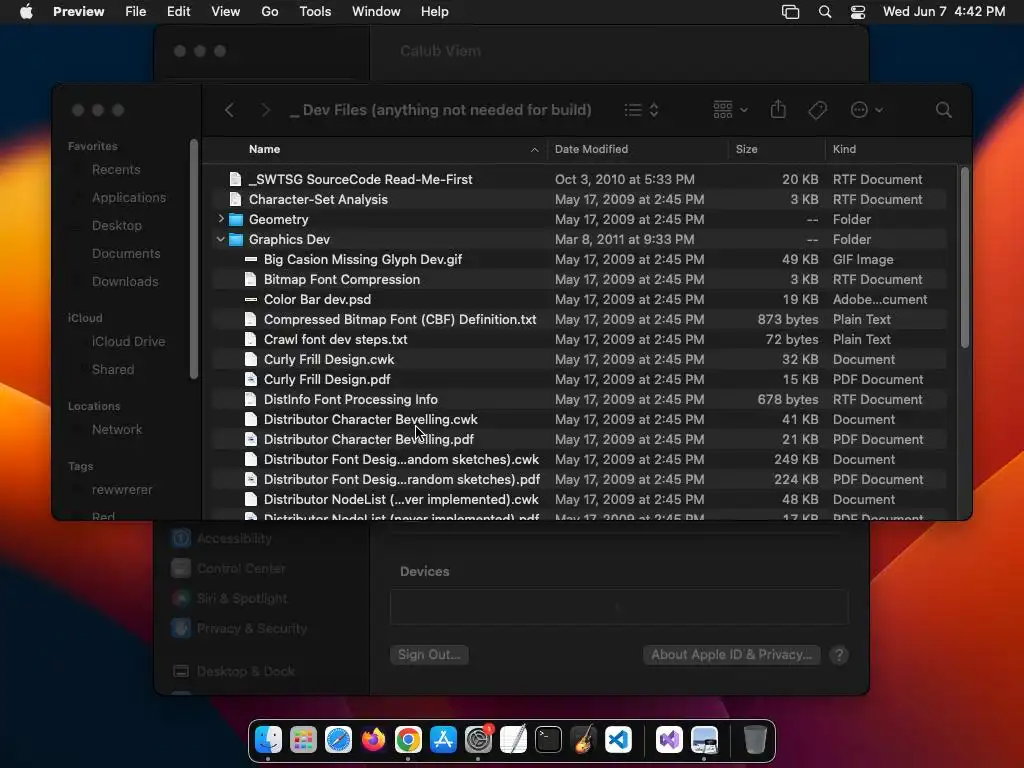Open Google Chrome from the Dock
The height and width of the screenshot is (768, 1024).
(x=408, y=740)
